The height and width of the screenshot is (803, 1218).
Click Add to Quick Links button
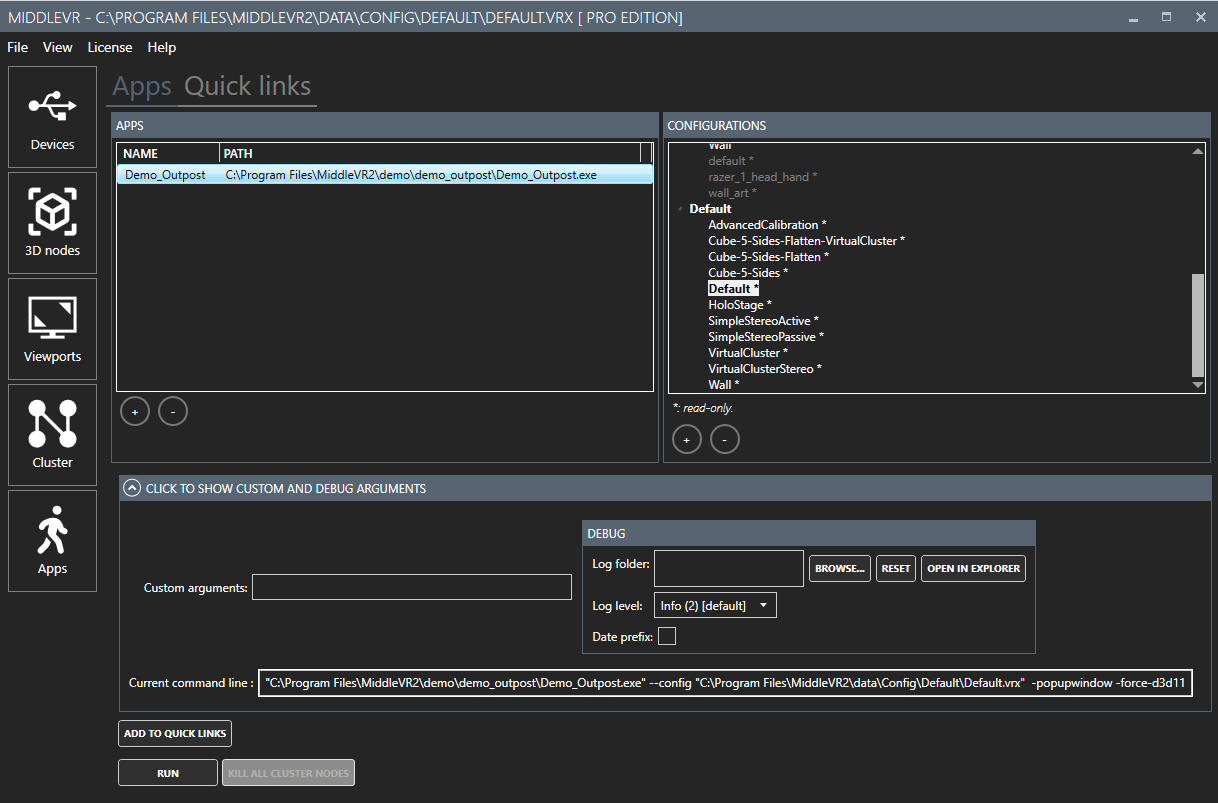[175, 733]
